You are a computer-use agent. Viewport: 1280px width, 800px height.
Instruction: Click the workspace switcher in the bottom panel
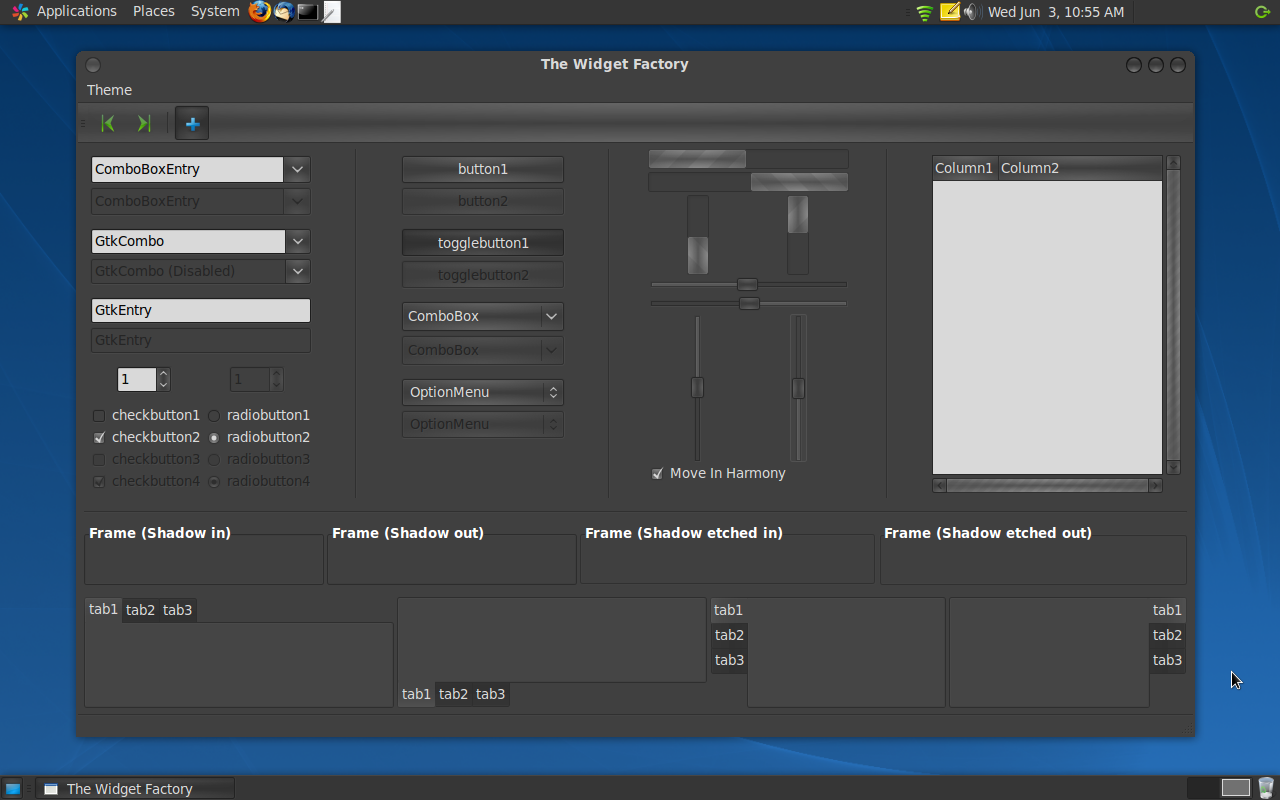point(1218,788)
